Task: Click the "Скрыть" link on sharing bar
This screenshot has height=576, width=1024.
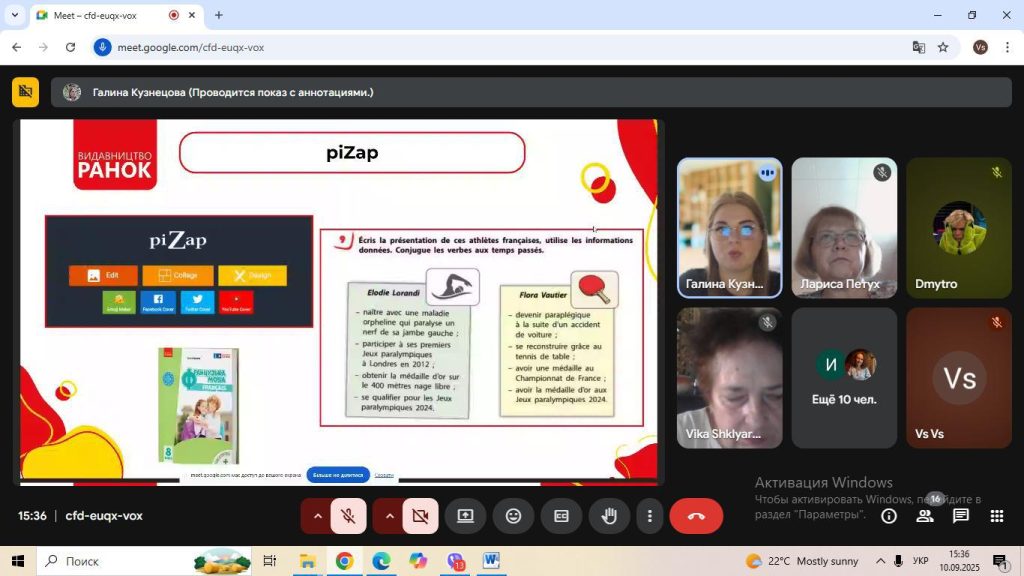Action: pos(384,475)
